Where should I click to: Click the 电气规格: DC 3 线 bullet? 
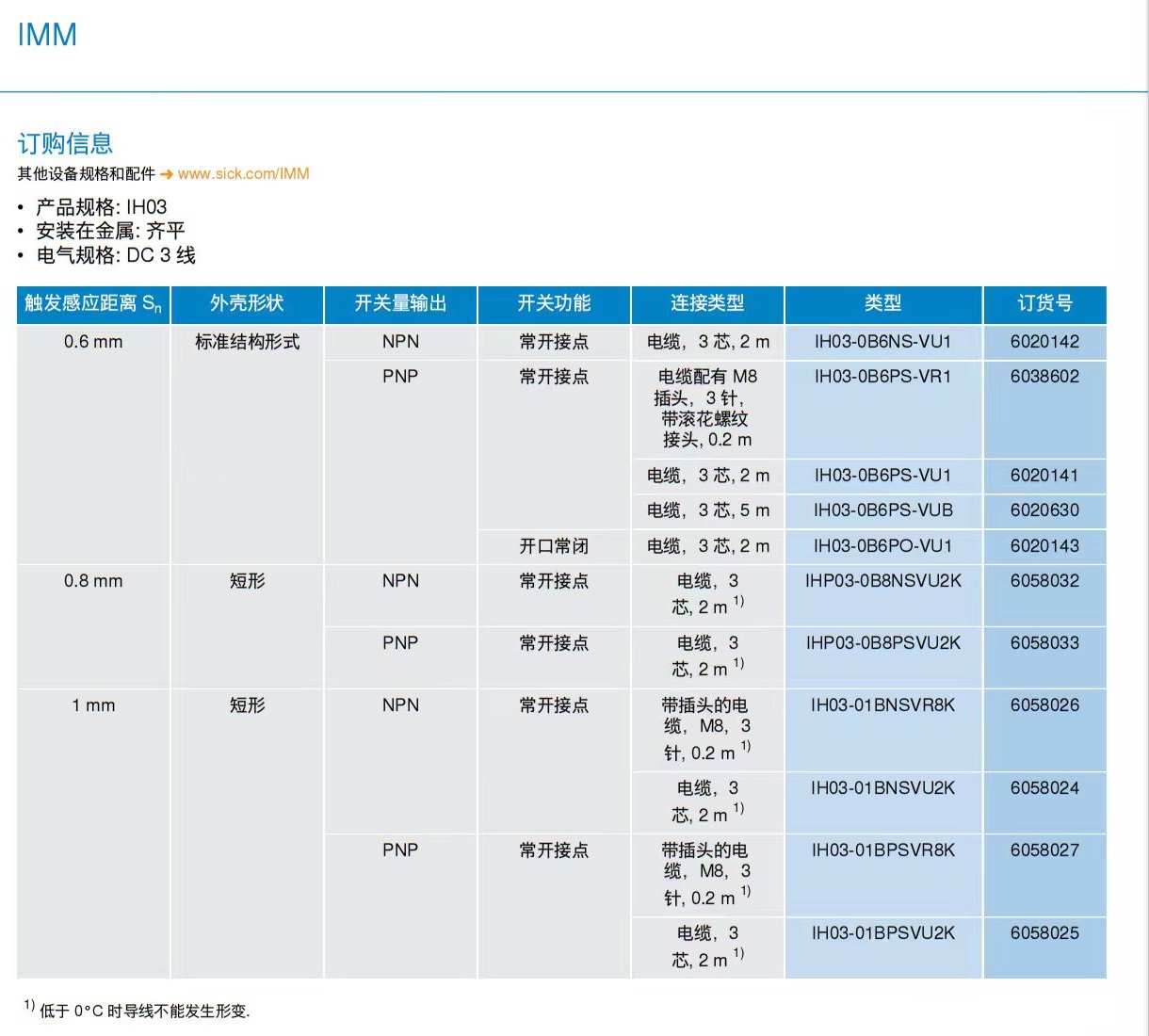[116, 255]
